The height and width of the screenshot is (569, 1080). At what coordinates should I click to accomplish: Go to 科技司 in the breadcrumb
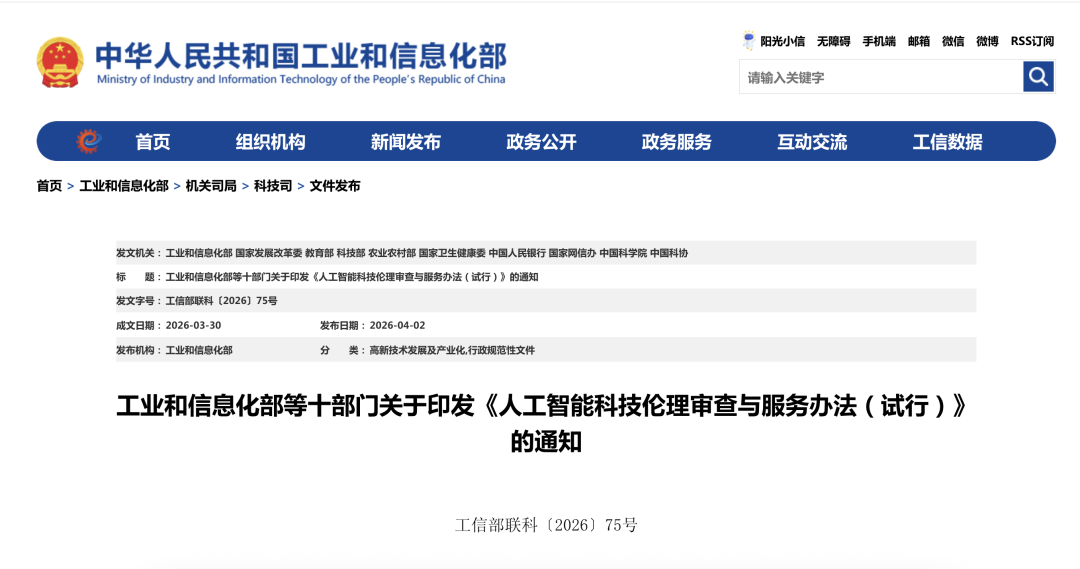click(x=273, y=186)
